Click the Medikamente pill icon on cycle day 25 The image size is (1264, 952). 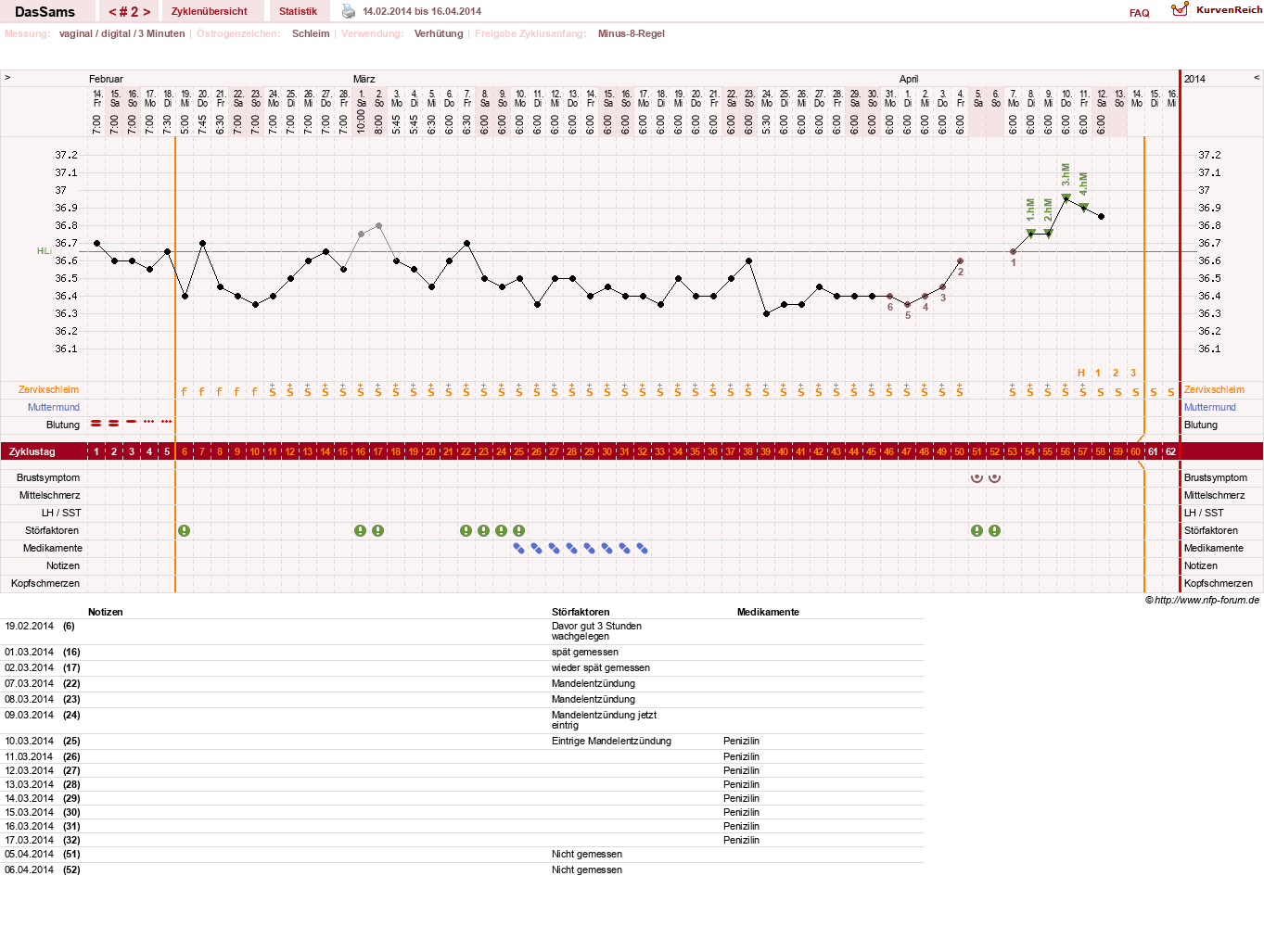(519, 549)
